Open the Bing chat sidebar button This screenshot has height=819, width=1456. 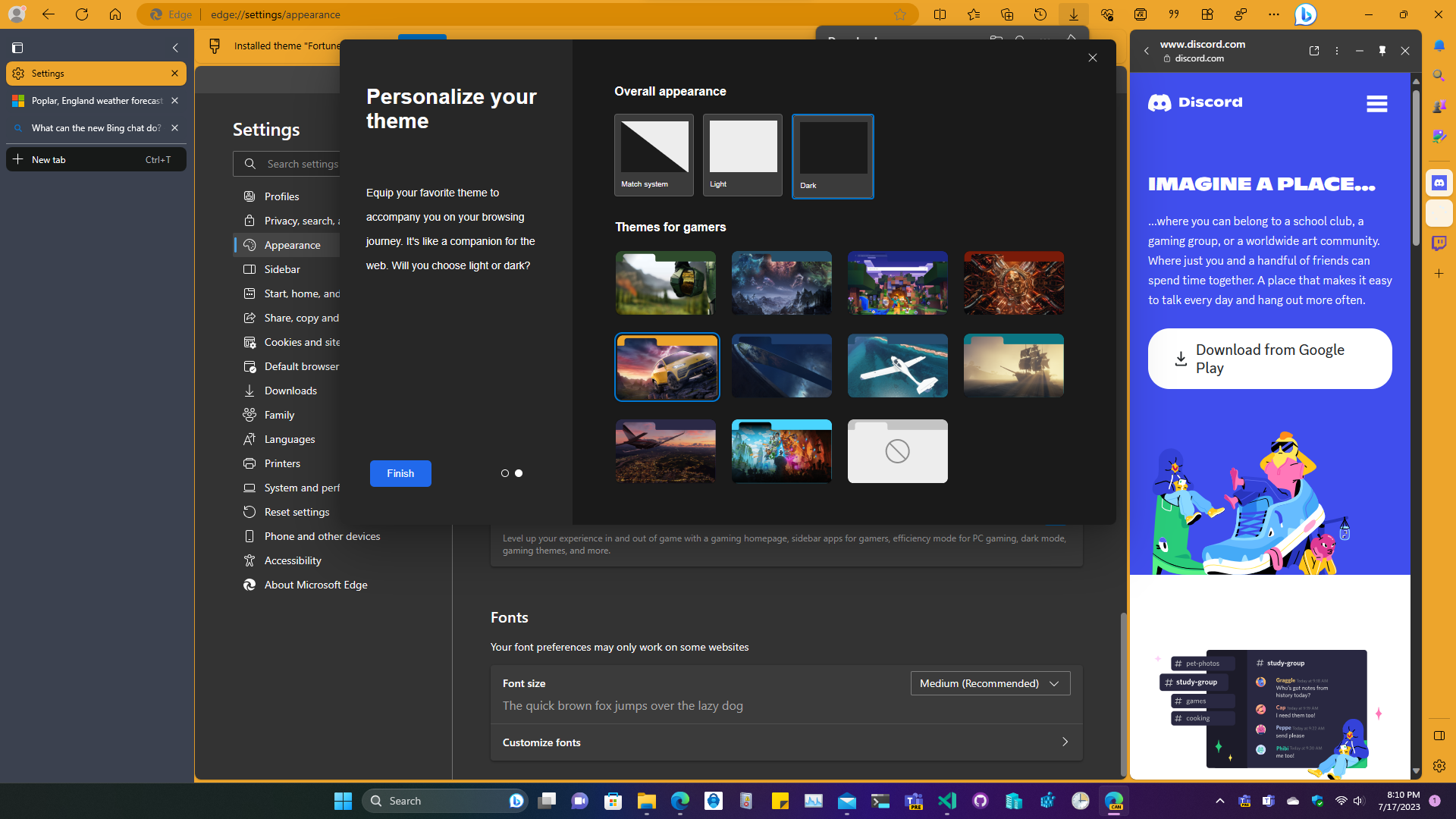(1306, 14)
